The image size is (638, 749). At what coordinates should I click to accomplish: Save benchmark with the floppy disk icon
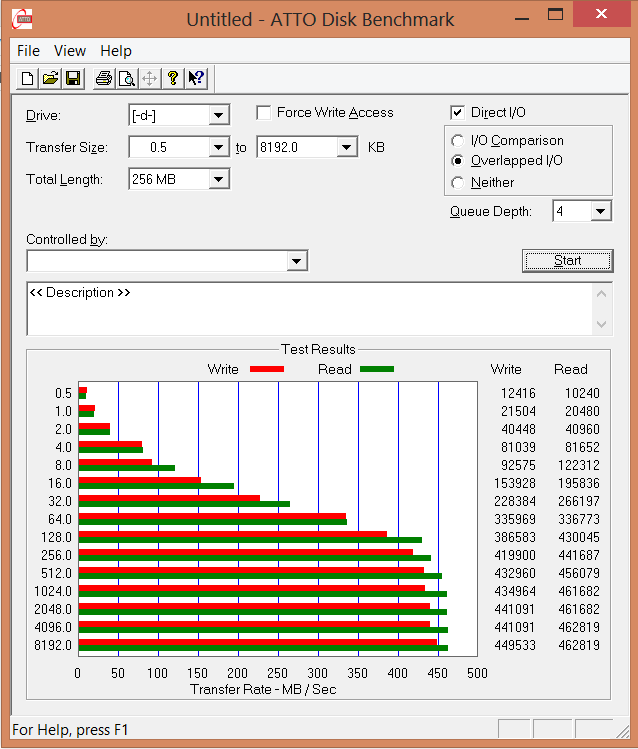tap(72, 78)
